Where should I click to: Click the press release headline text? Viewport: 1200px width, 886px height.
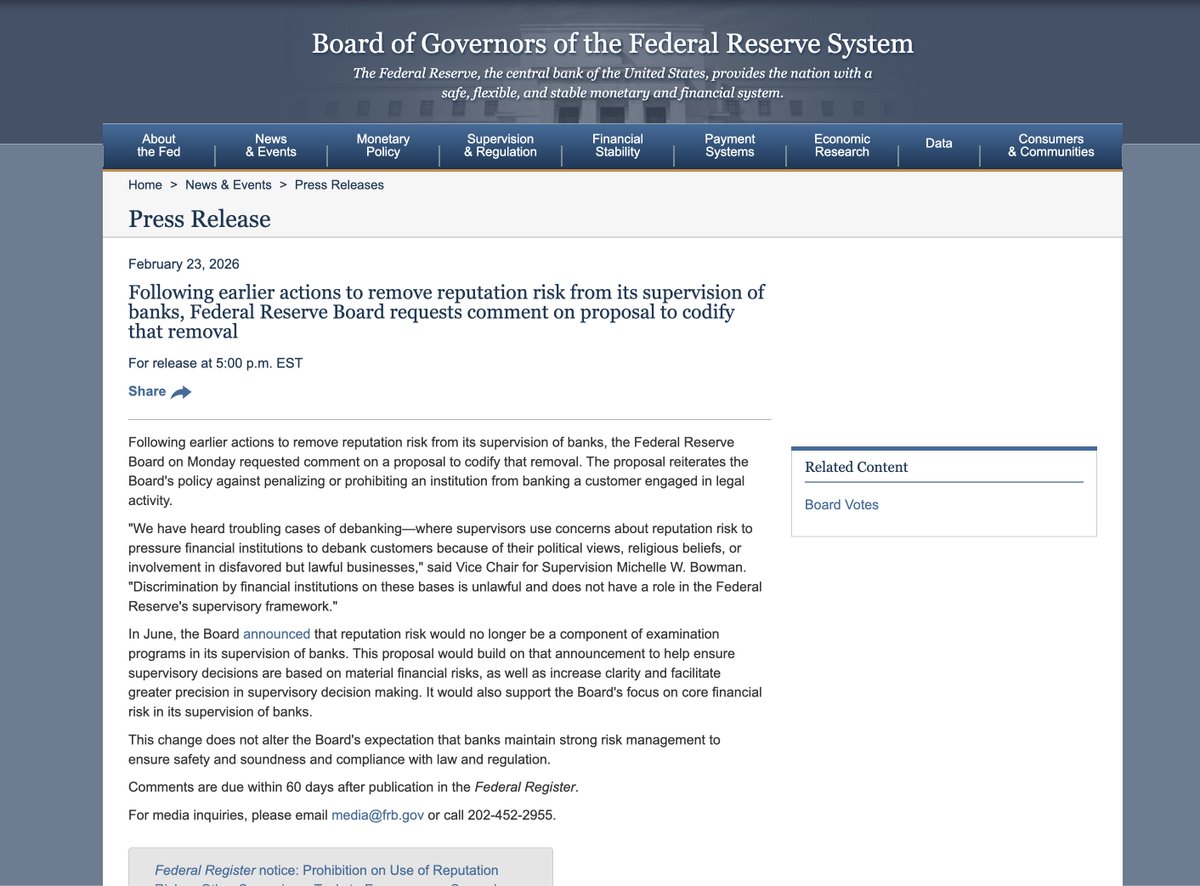[446, 311]
